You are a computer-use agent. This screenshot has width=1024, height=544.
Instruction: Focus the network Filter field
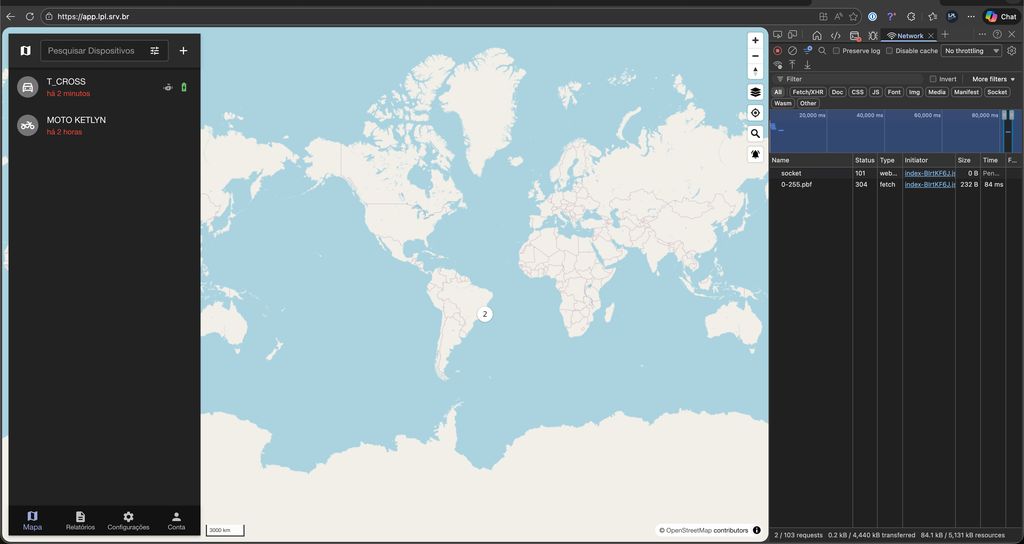click(849, 79)
